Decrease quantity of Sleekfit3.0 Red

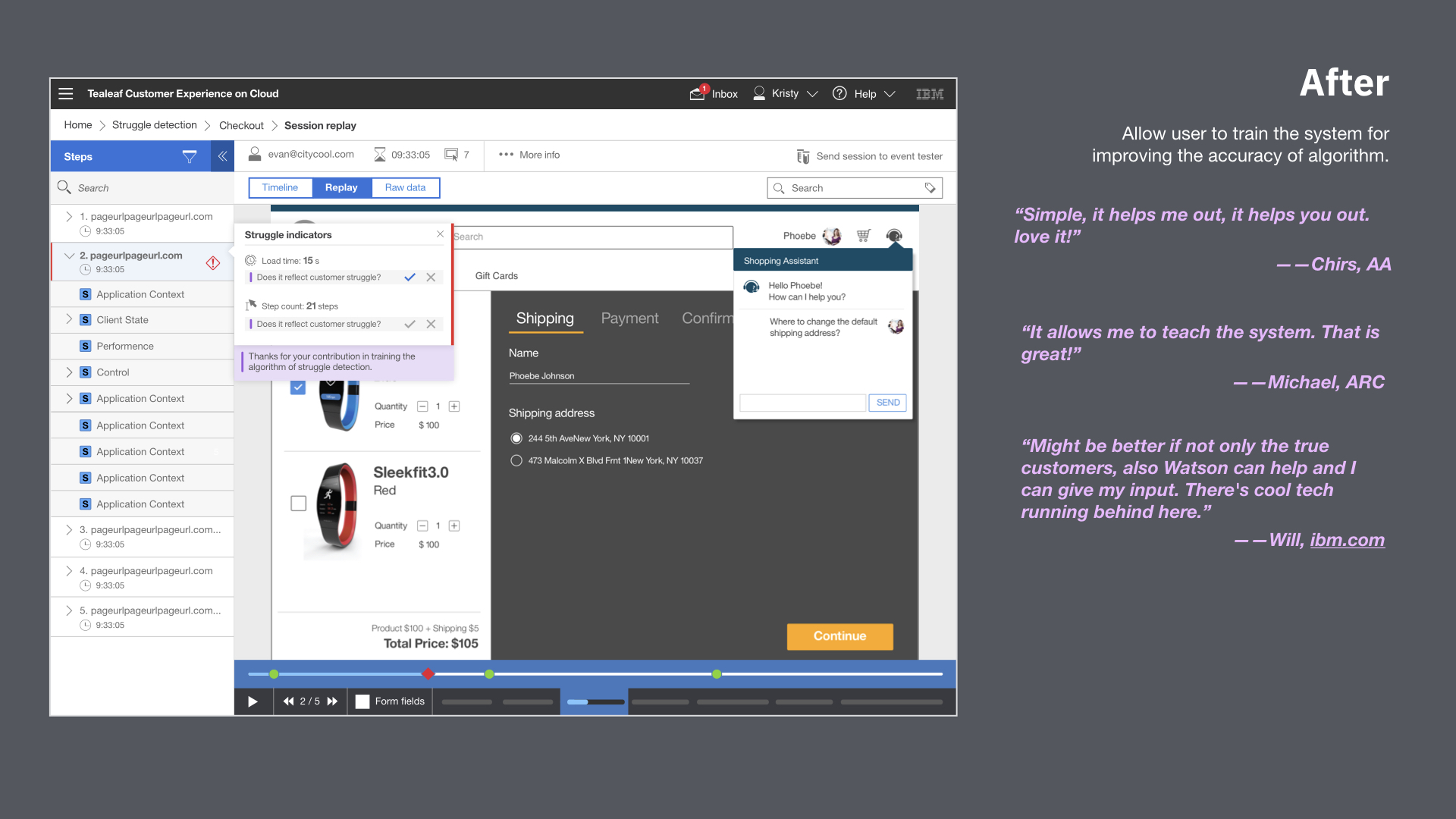(x=422, y=526)
